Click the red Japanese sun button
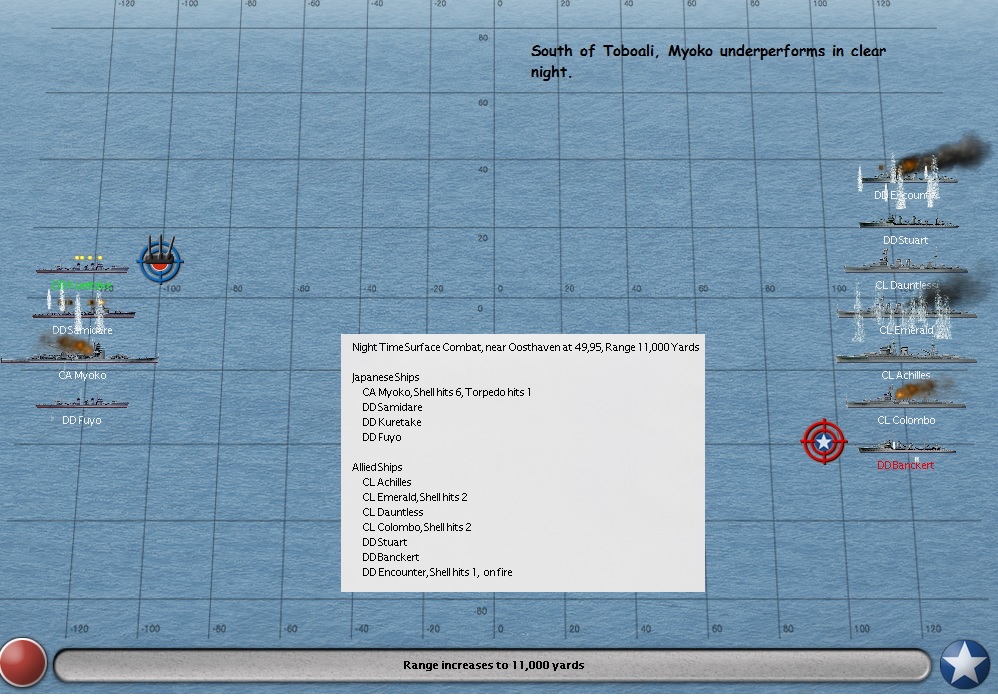This screenshot has height=699, width=998. pos(23,663)
